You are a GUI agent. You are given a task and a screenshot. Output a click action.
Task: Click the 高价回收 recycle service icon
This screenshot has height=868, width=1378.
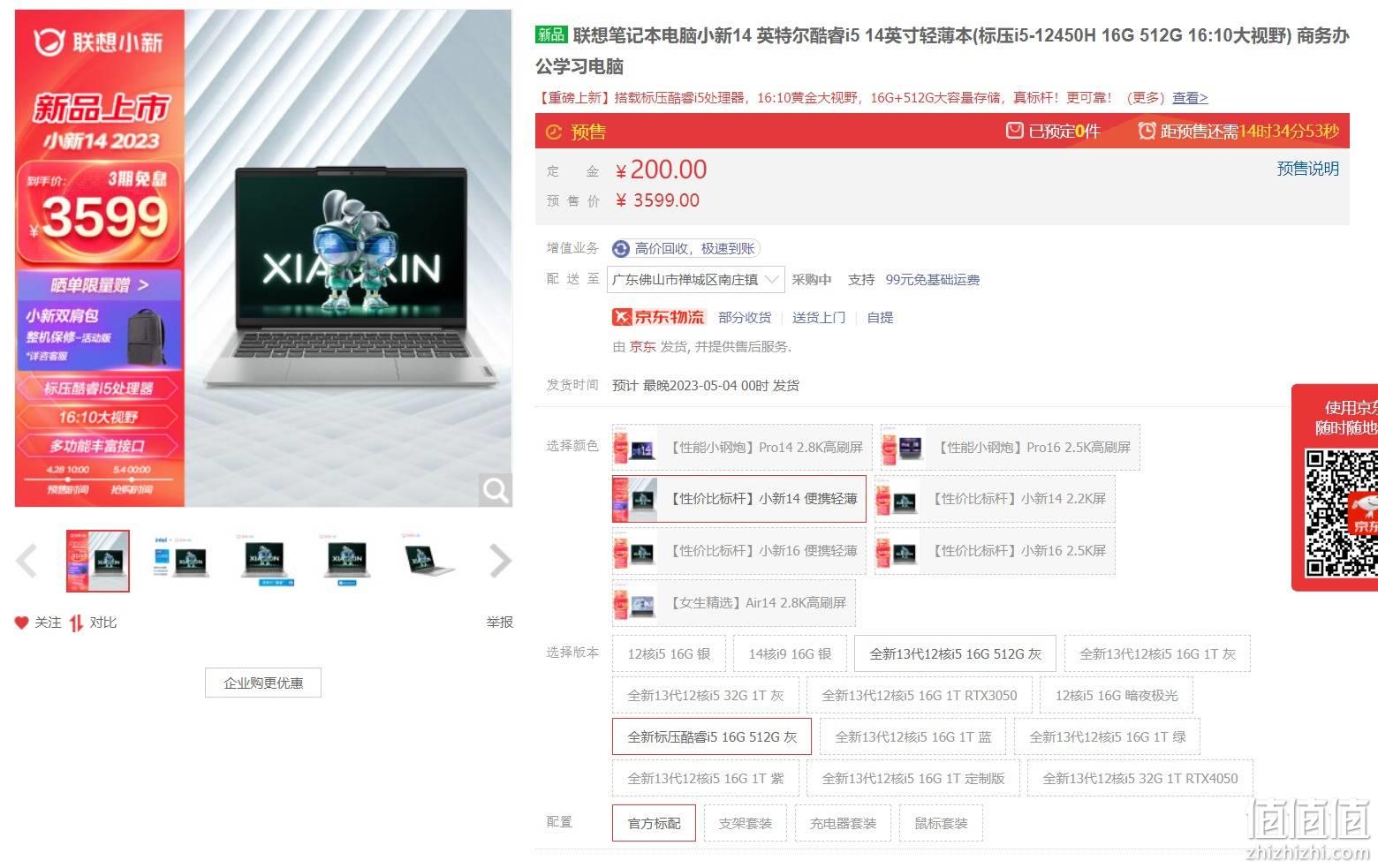(x=621, y=249)
